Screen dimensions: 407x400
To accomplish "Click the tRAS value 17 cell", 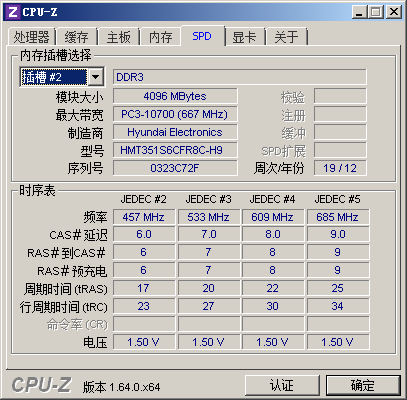I will point(144,288).
